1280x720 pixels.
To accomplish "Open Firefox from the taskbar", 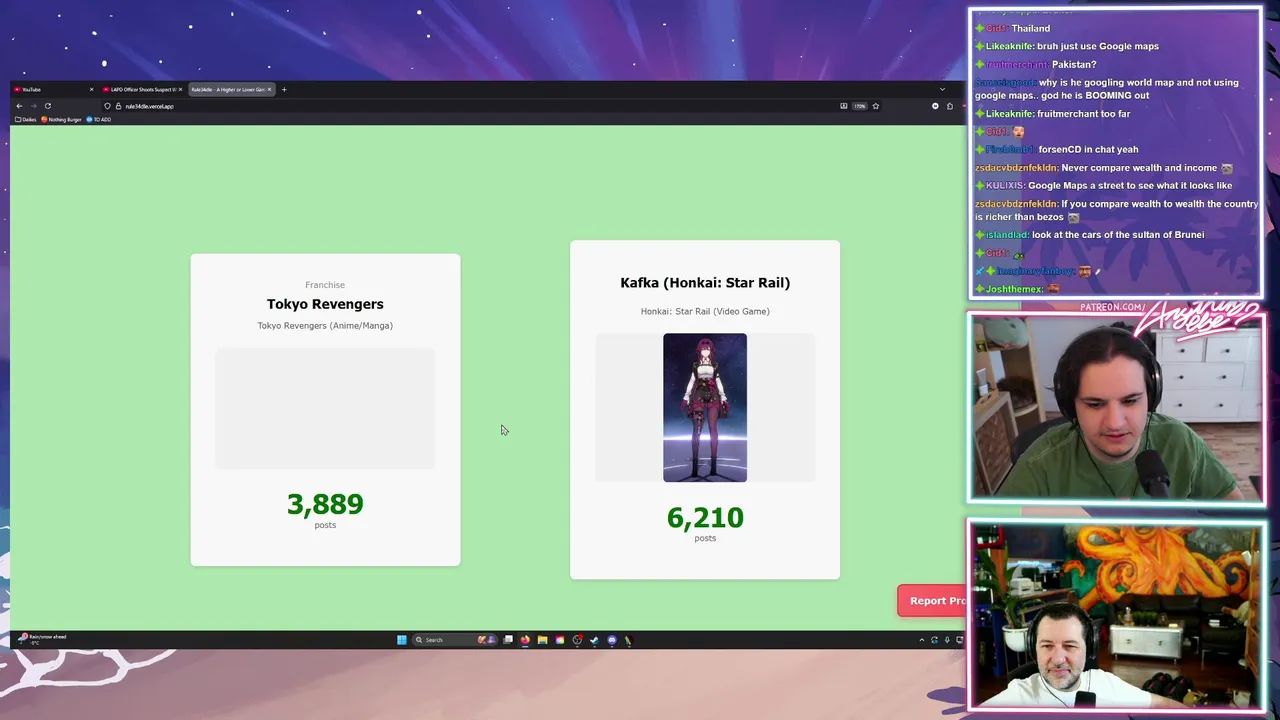I will pyautogui.click(x=525, y=640).
